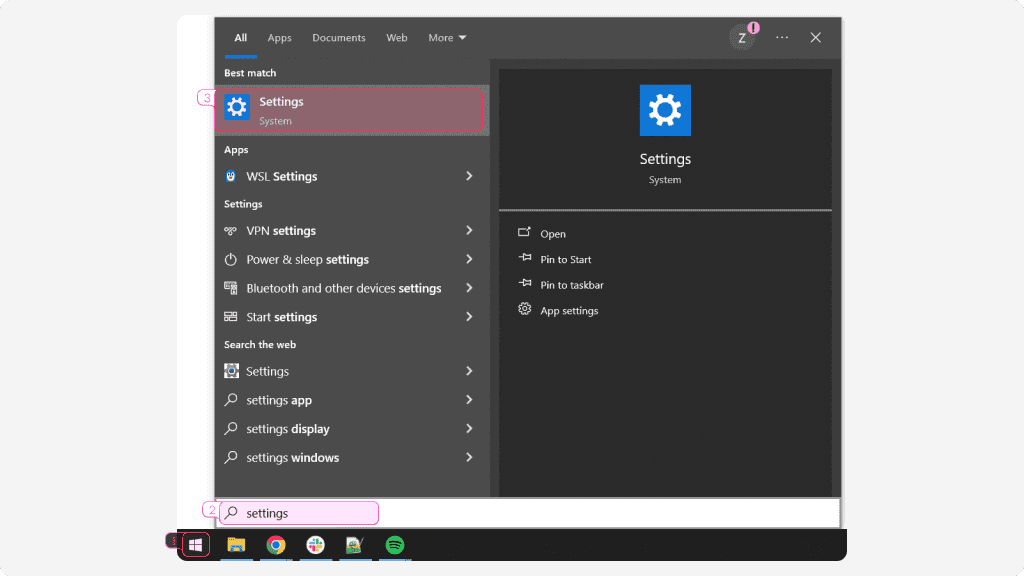
Task: Switch to the Documents tab
Action: (339, 38)
